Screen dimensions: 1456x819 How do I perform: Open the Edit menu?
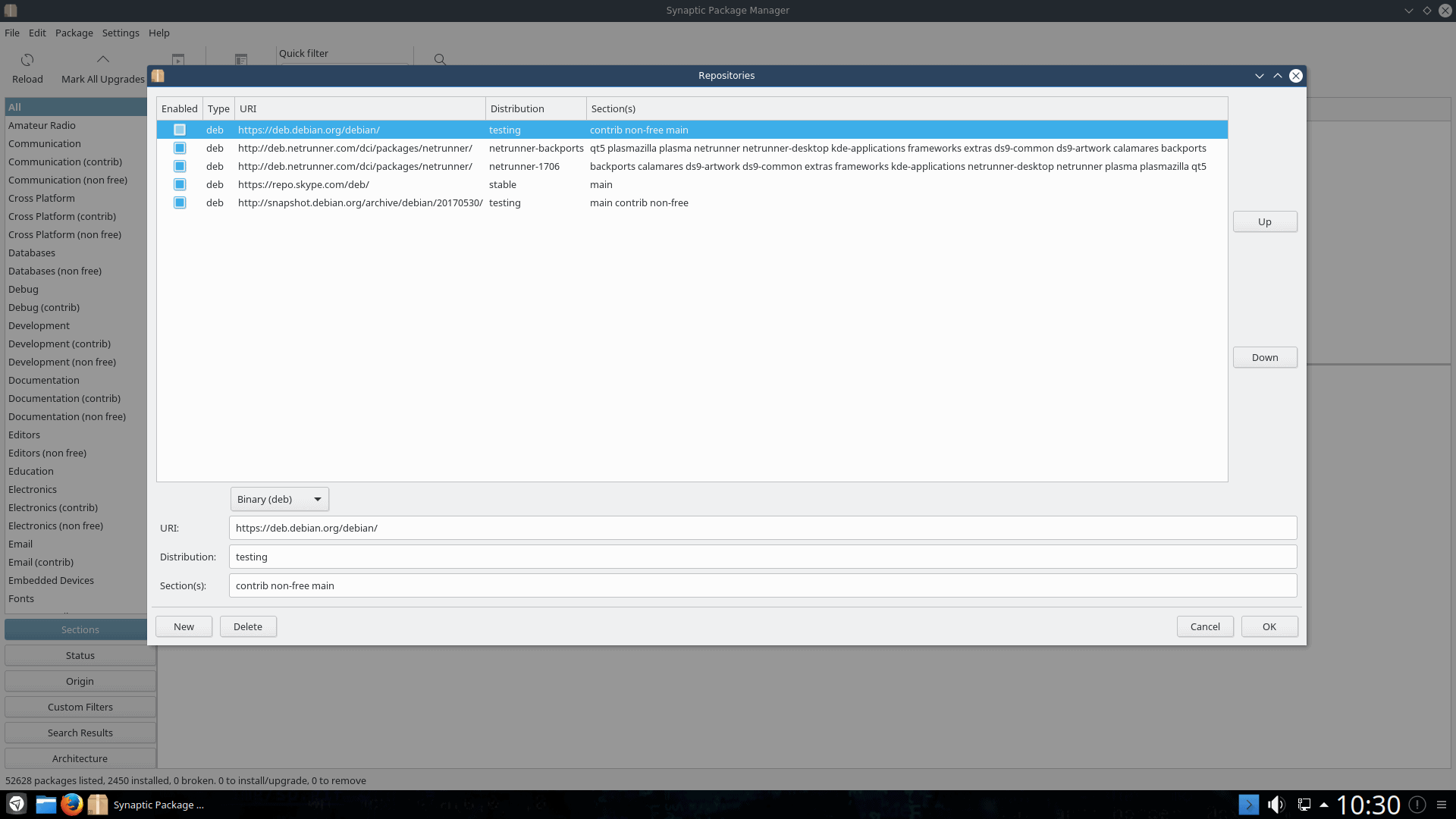(x=37, y=33)
